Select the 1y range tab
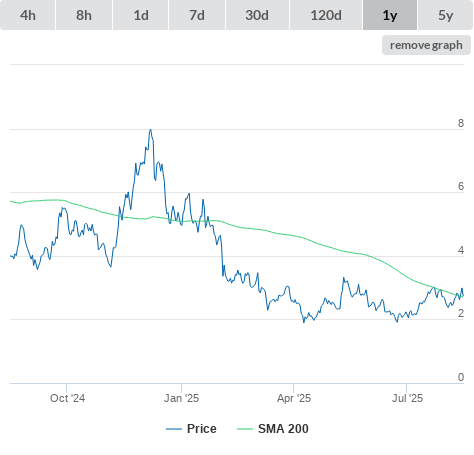Viewport: 474px width, 455px height. [390, 15]
